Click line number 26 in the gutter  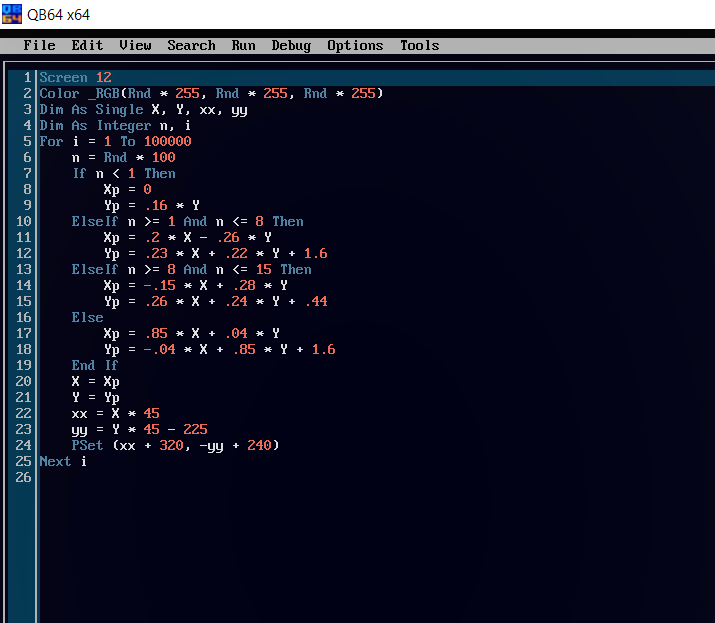tap(23, 477)
